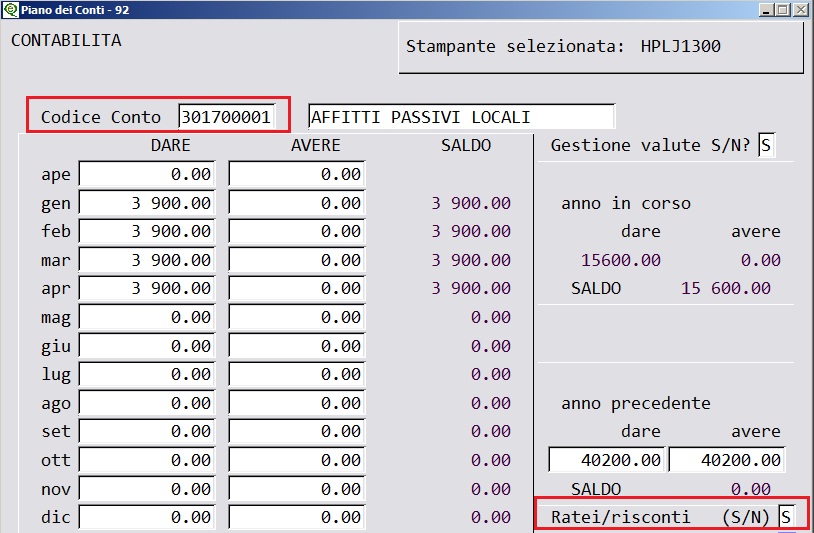Click the apr SALDO value 3 900.00
The image size is (814, 533).
[471, 289]
